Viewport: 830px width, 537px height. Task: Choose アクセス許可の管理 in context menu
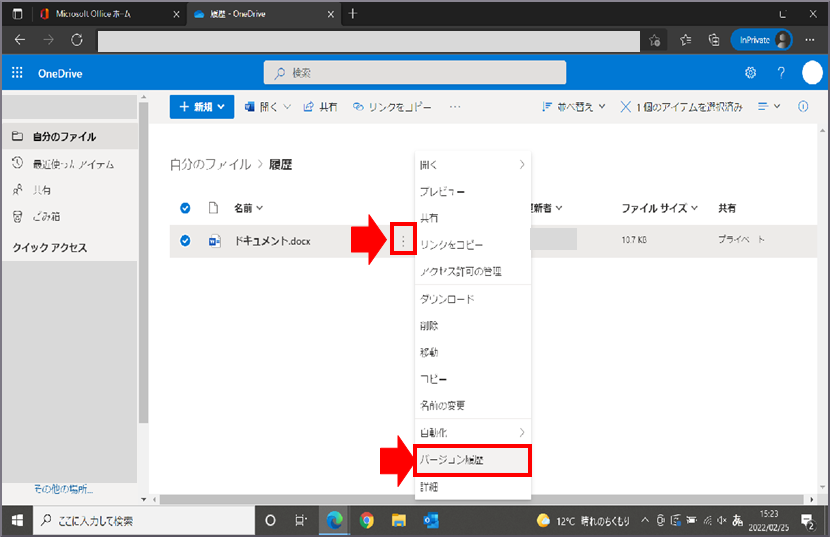473,272
